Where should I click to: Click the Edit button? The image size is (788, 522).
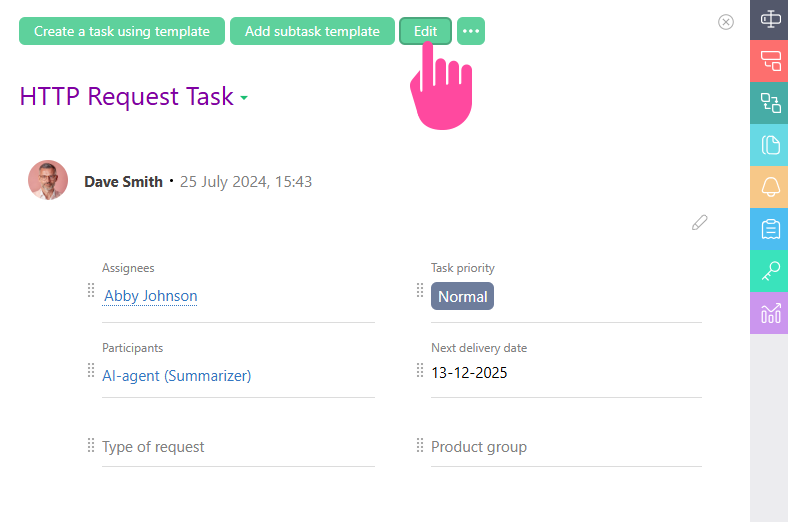point(425,31)
